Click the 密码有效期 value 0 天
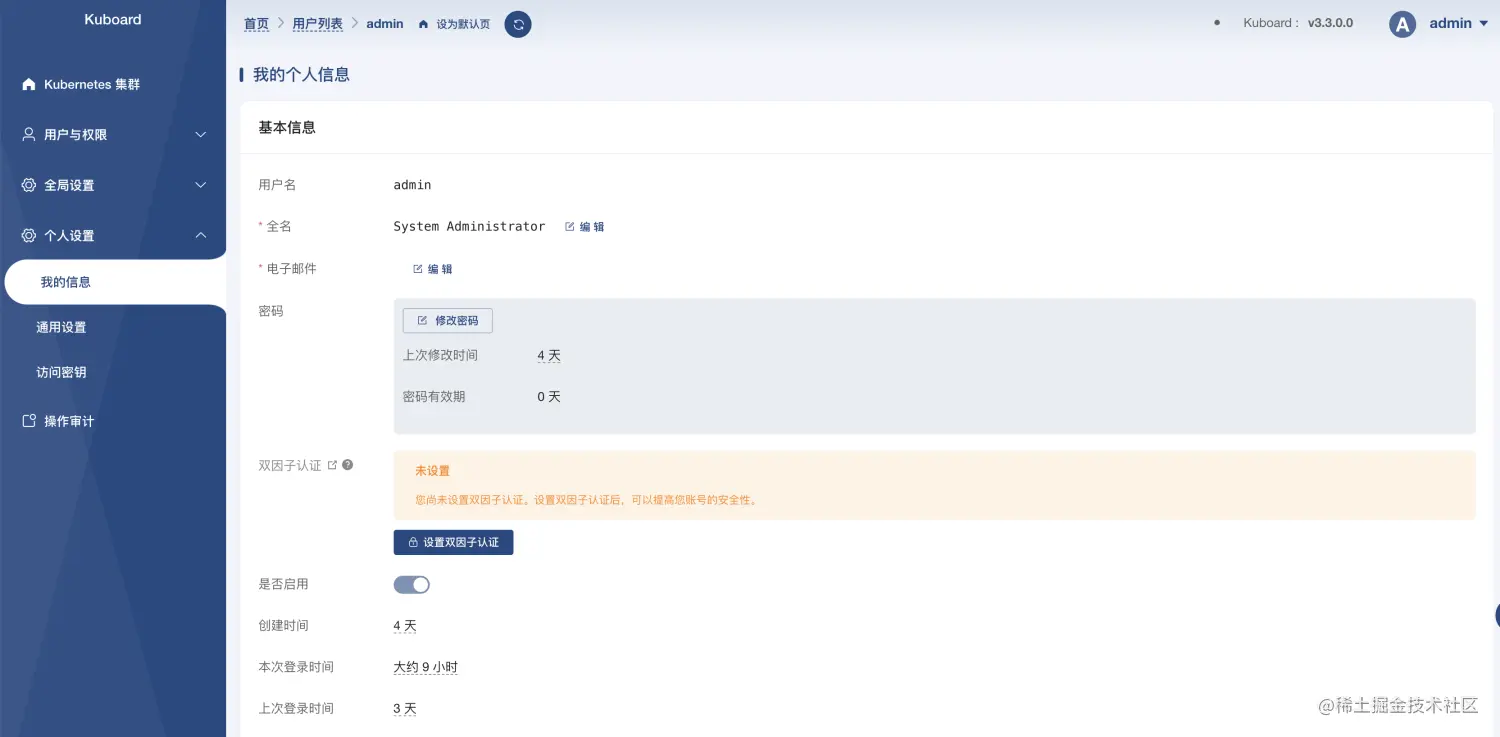 click(549, 397)
